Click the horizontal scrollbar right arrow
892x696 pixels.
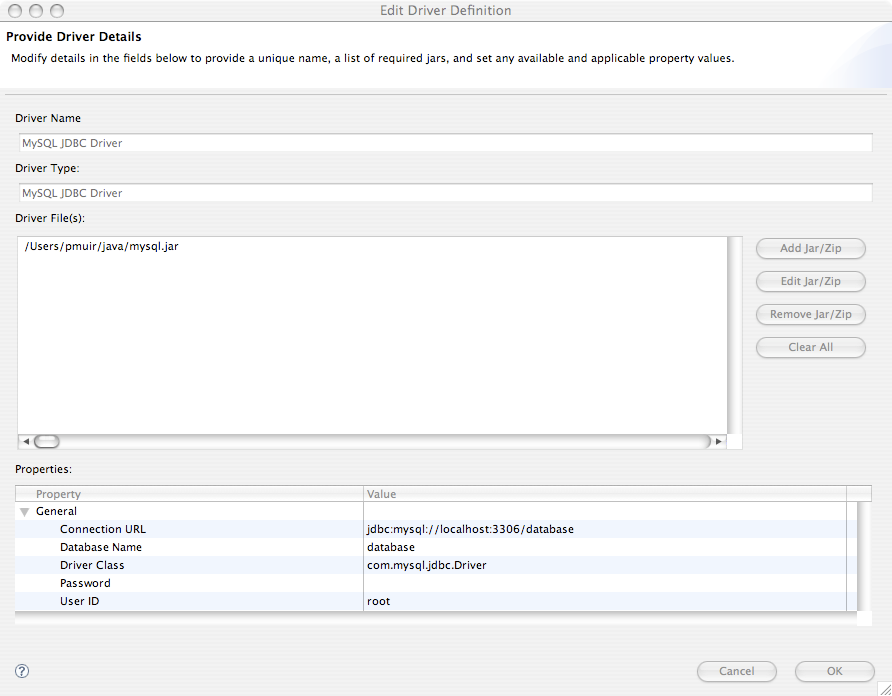(718, 441)
